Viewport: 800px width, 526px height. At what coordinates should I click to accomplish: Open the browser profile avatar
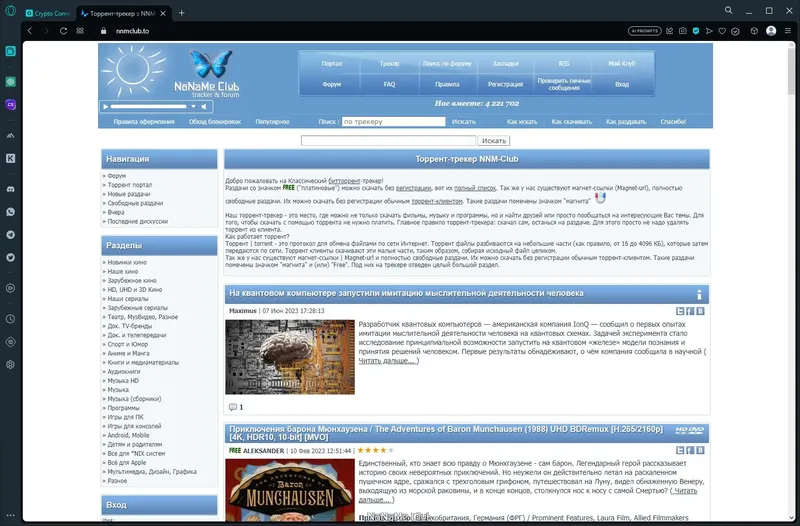tap(771, 31)
